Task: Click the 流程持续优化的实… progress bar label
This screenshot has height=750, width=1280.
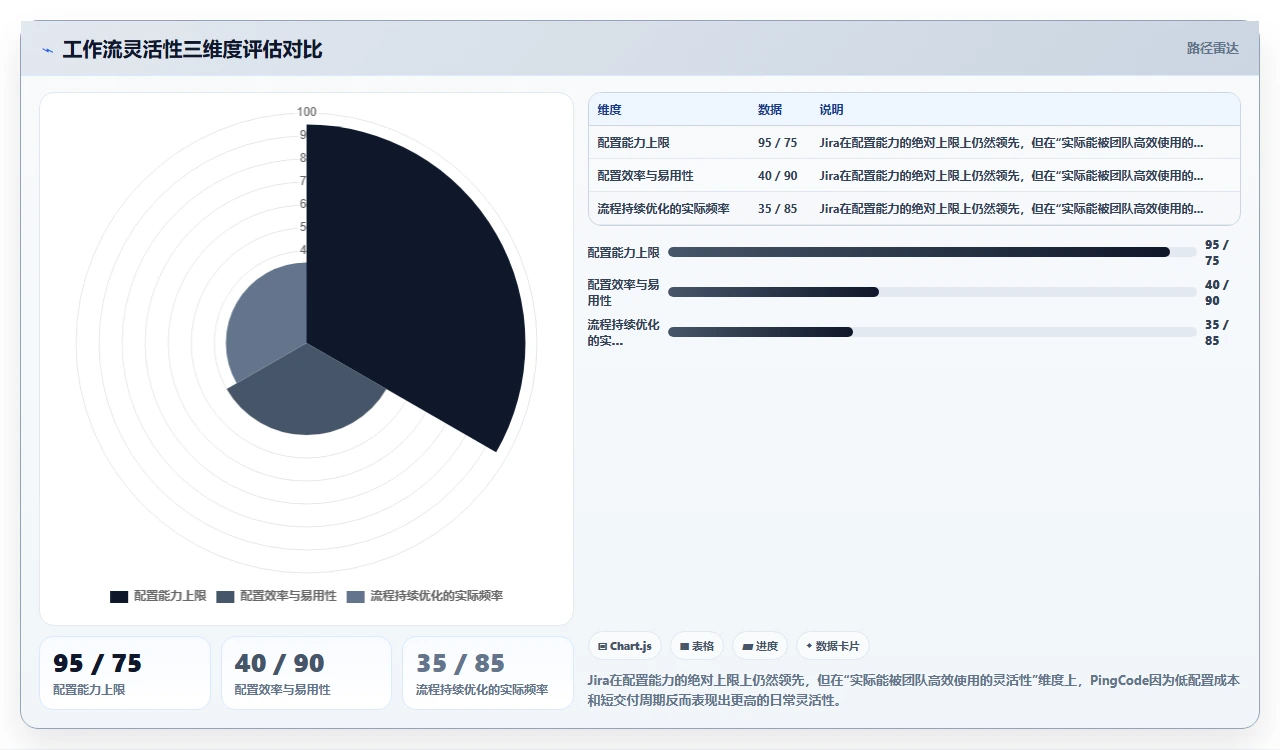Action: (623, 332)
